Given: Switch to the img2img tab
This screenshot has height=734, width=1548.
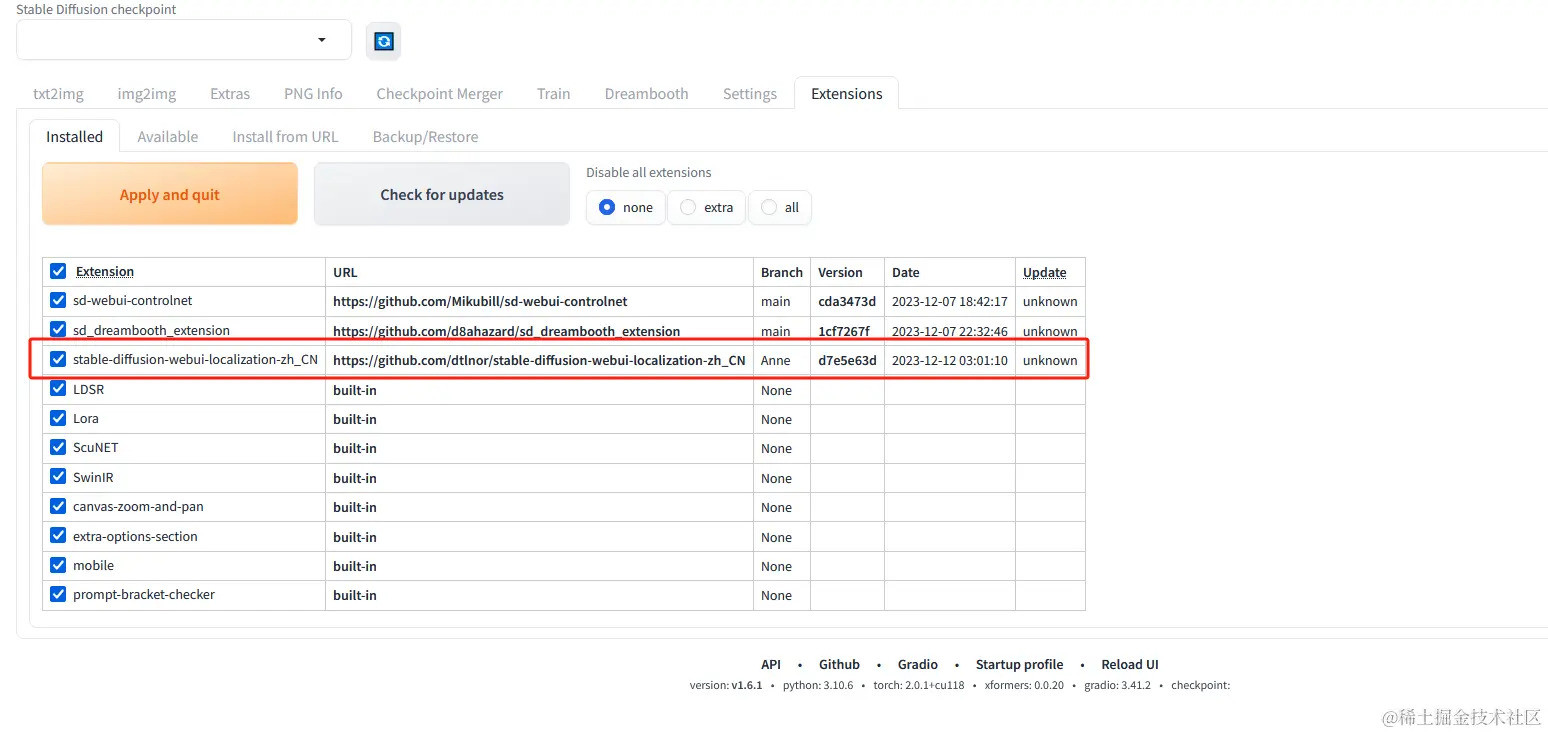Looking at the screenshot, I should (147, 94).
